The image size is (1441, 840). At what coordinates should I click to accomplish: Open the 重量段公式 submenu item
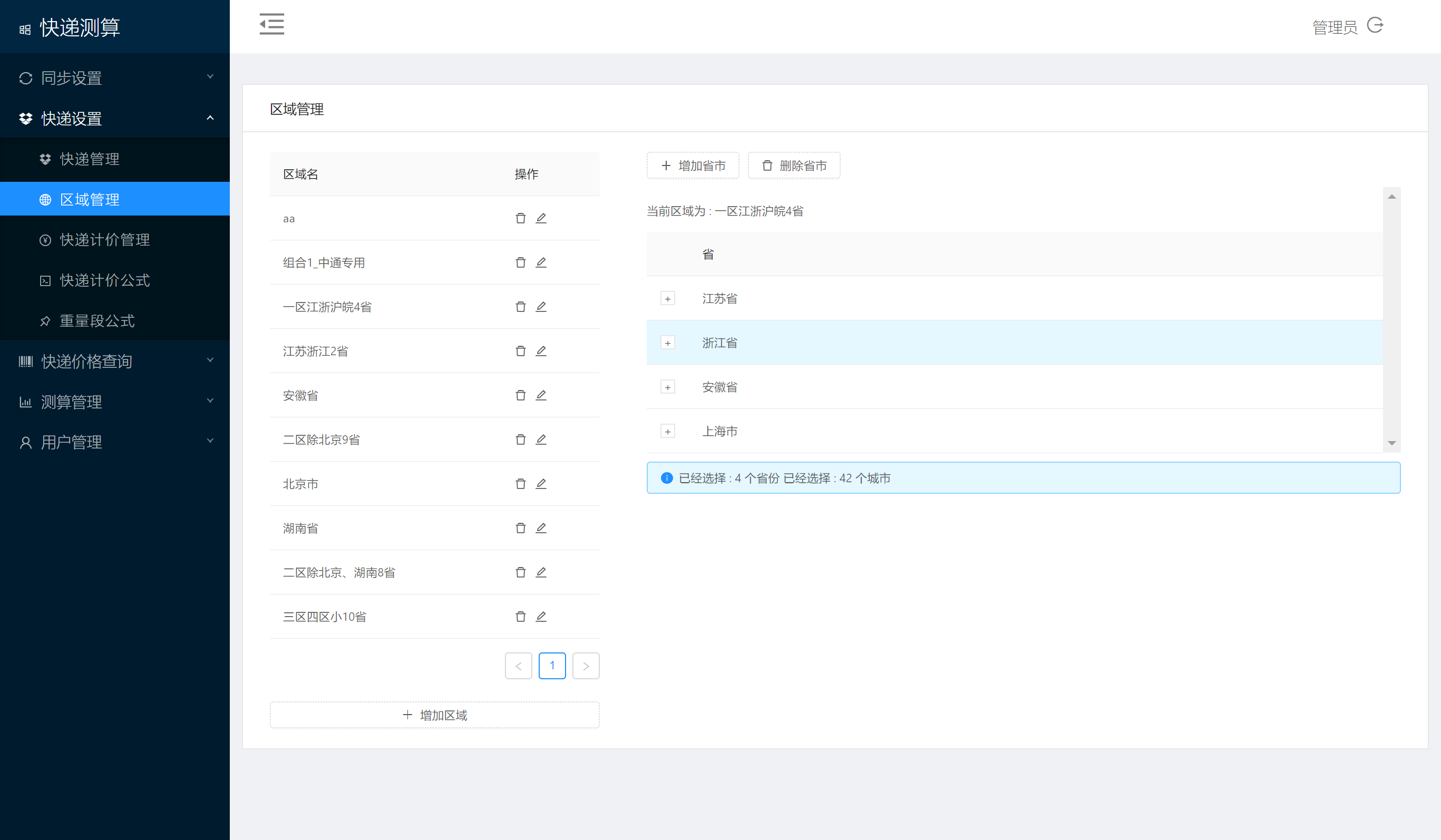pos(115,321)
